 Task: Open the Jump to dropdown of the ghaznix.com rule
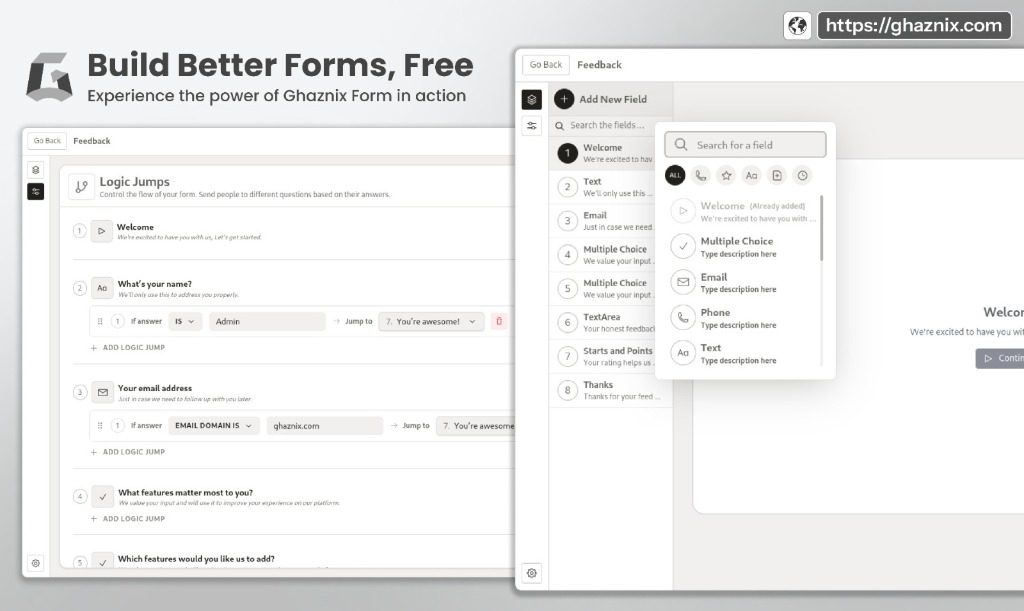point(475,426)
